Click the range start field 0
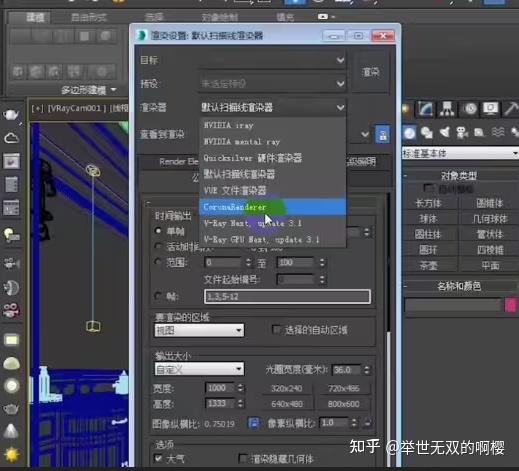The image size is (519, 471). tap(224, 262)
